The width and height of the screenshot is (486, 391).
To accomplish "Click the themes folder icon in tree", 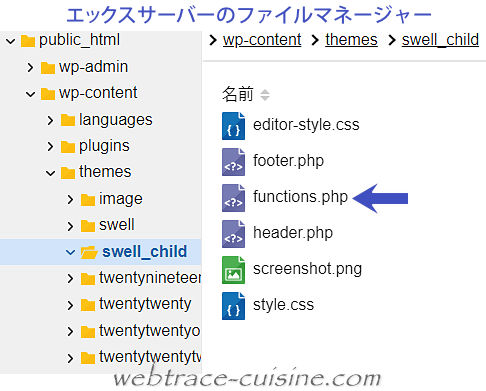I will [x=68, y=173].
